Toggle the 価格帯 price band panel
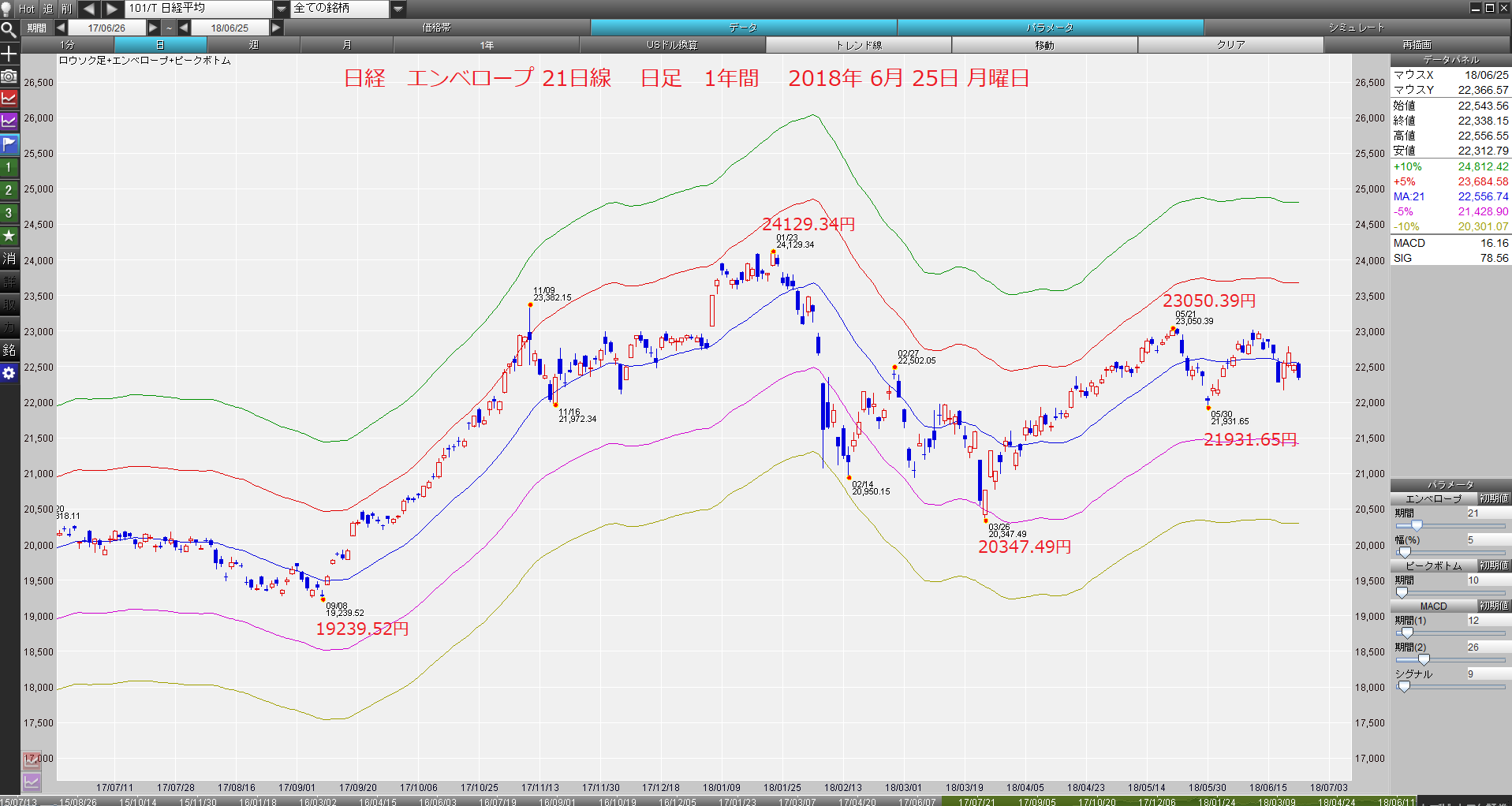This screenshot has height=806, width=1512. tap(436, 28)
